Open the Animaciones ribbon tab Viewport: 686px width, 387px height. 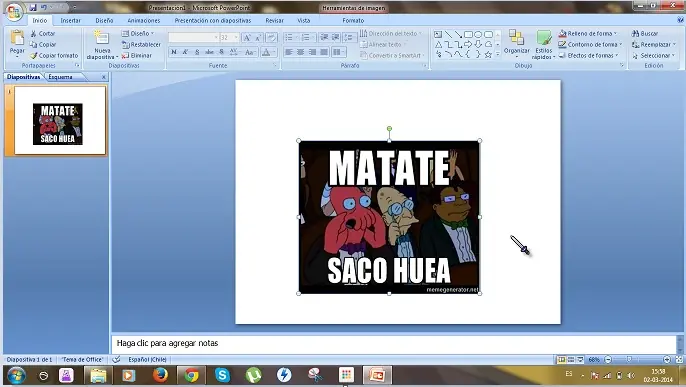pyautogui.click(x=144, y=21)
